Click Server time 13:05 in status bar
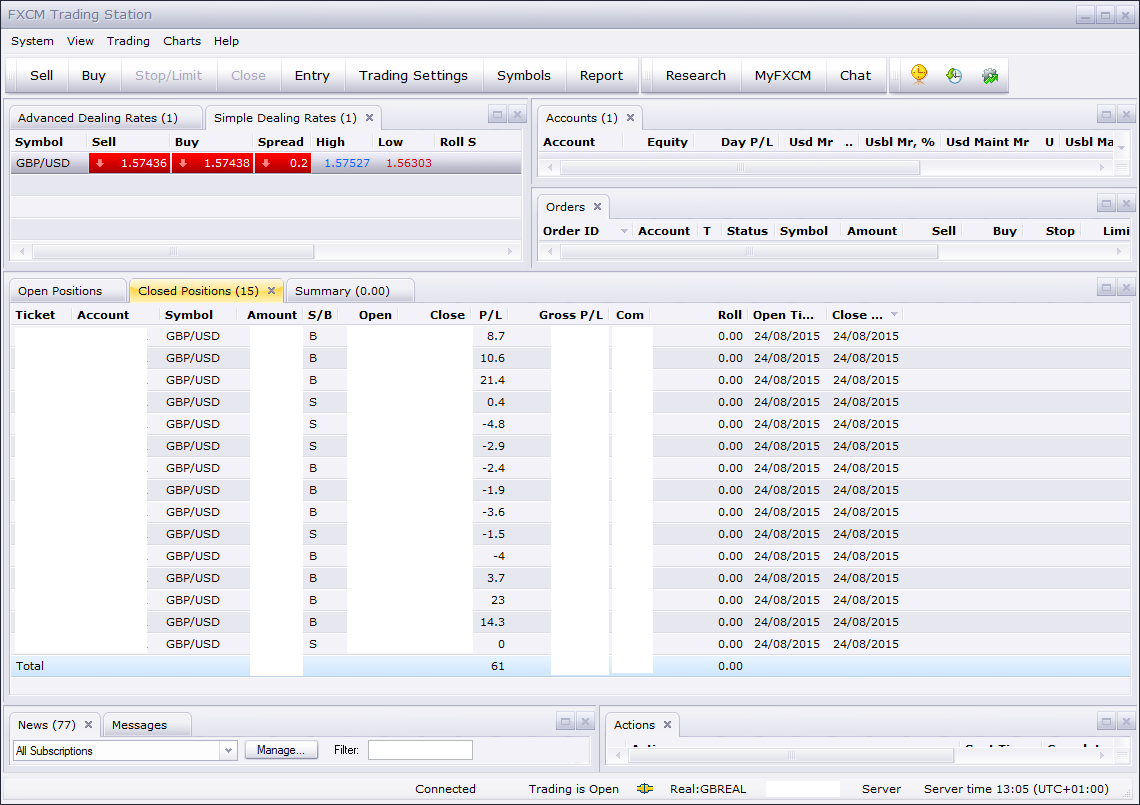1140x805 pixels. coord(1016,789)
